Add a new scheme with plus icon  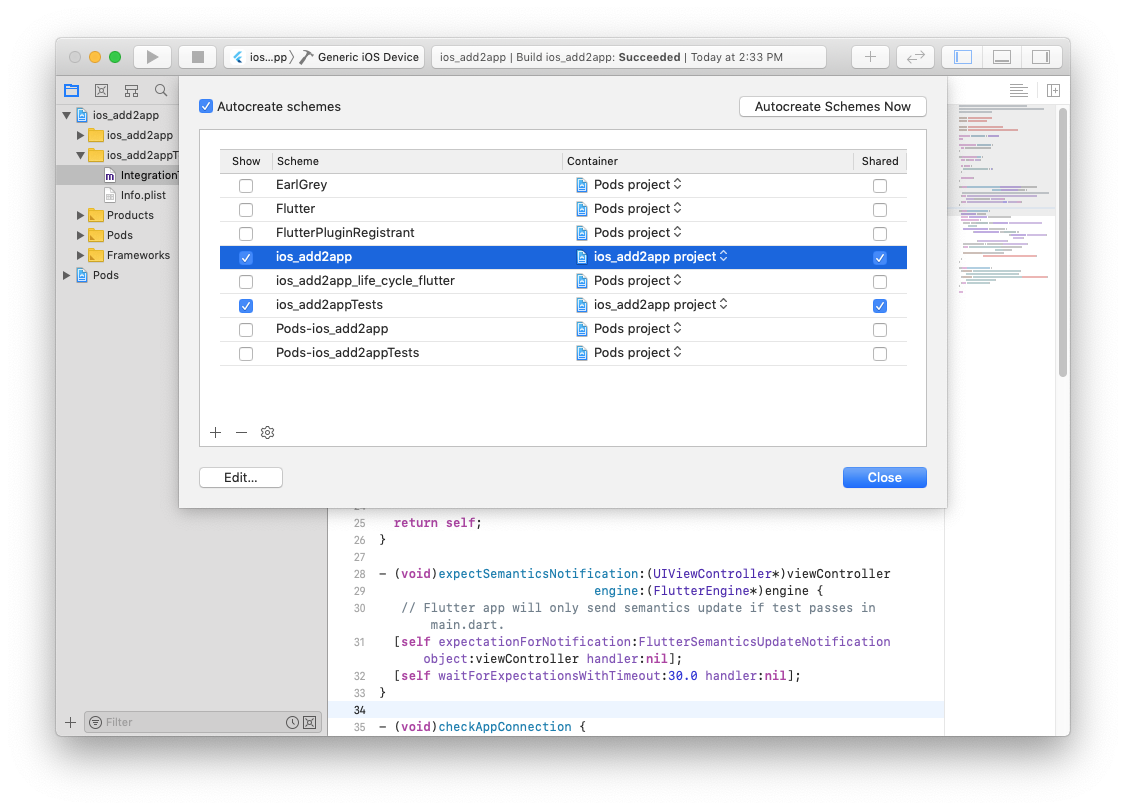(x=215, y=432)
